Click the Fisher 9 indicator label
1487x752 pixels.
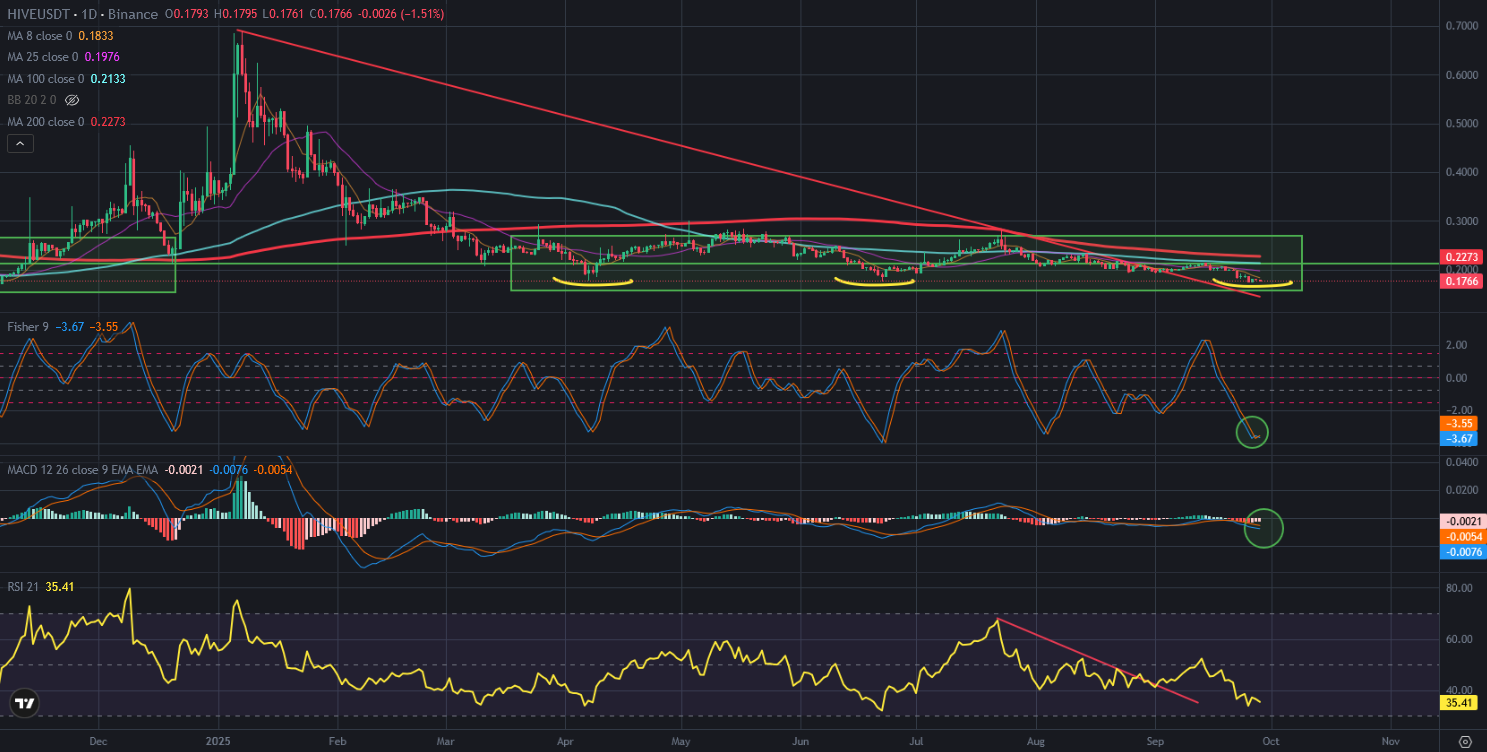point(26,327)
